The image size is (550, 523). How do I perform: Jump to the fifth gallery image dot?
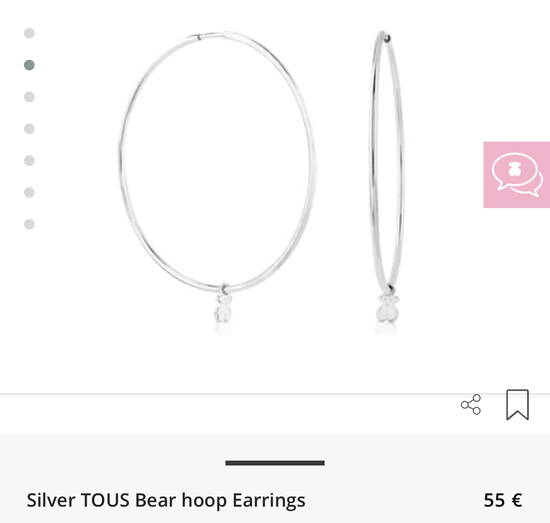pyautogui.click(x=29, y=160)
